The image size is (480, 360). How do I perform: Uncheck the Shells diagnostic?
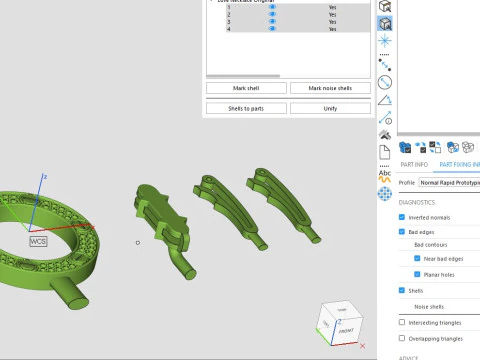point(402,290)
